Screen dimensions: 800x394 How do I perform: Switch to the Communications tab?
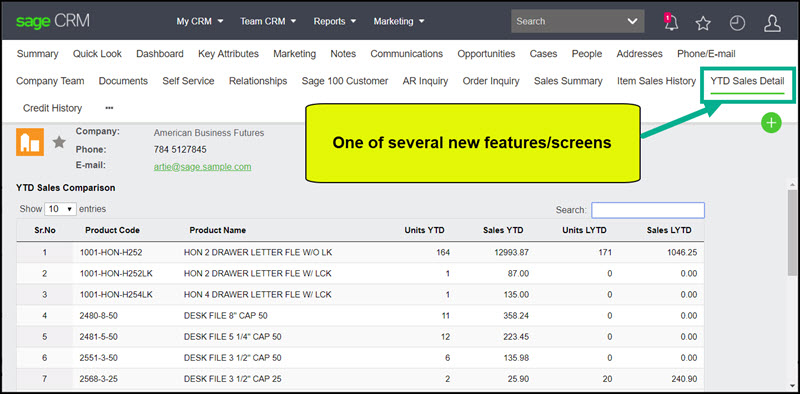pos(407,54)
